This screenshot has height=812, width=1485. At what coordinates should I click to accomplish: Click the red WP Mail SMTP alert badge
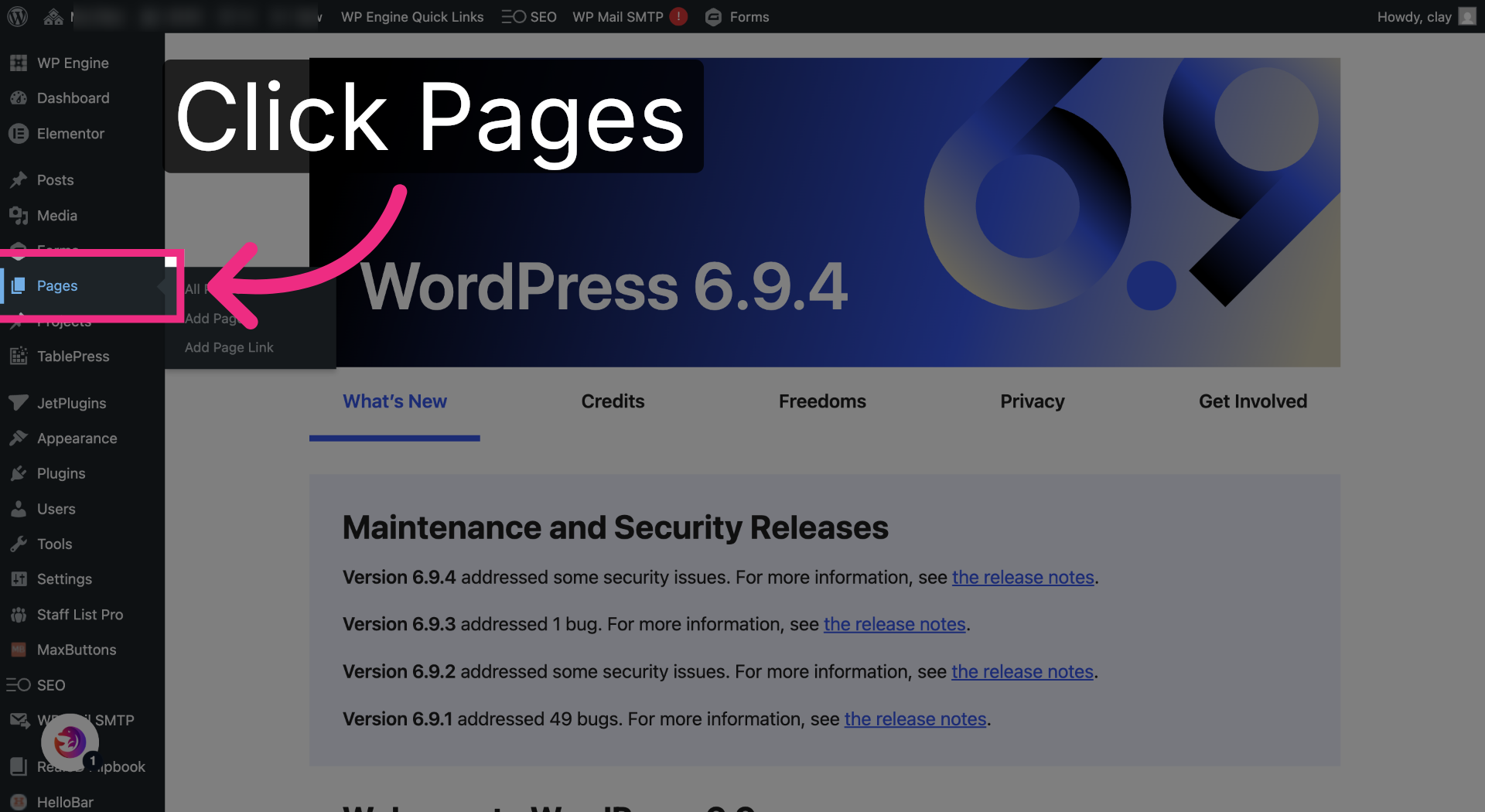coord(679,16)
